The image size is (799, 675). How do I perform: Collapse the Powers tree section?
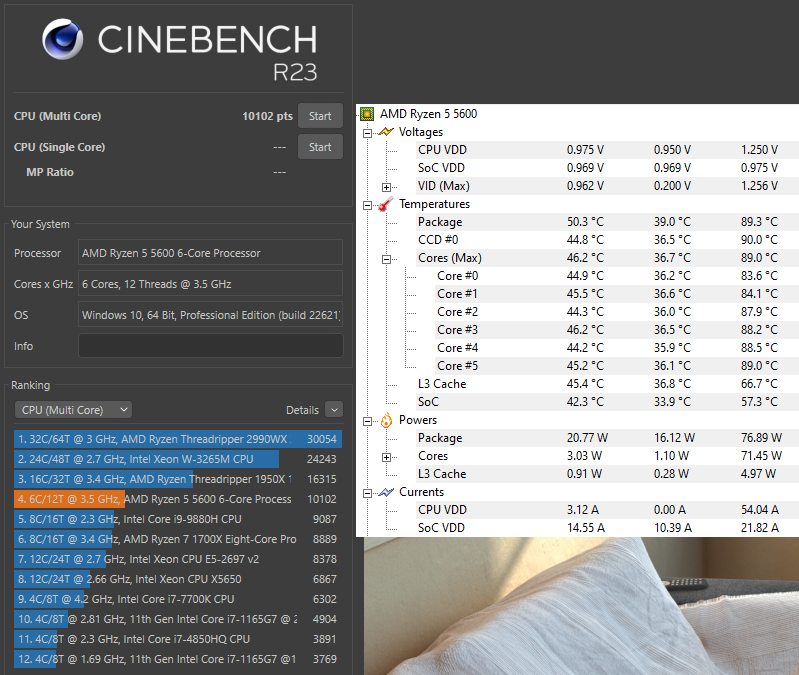(367, 421)
